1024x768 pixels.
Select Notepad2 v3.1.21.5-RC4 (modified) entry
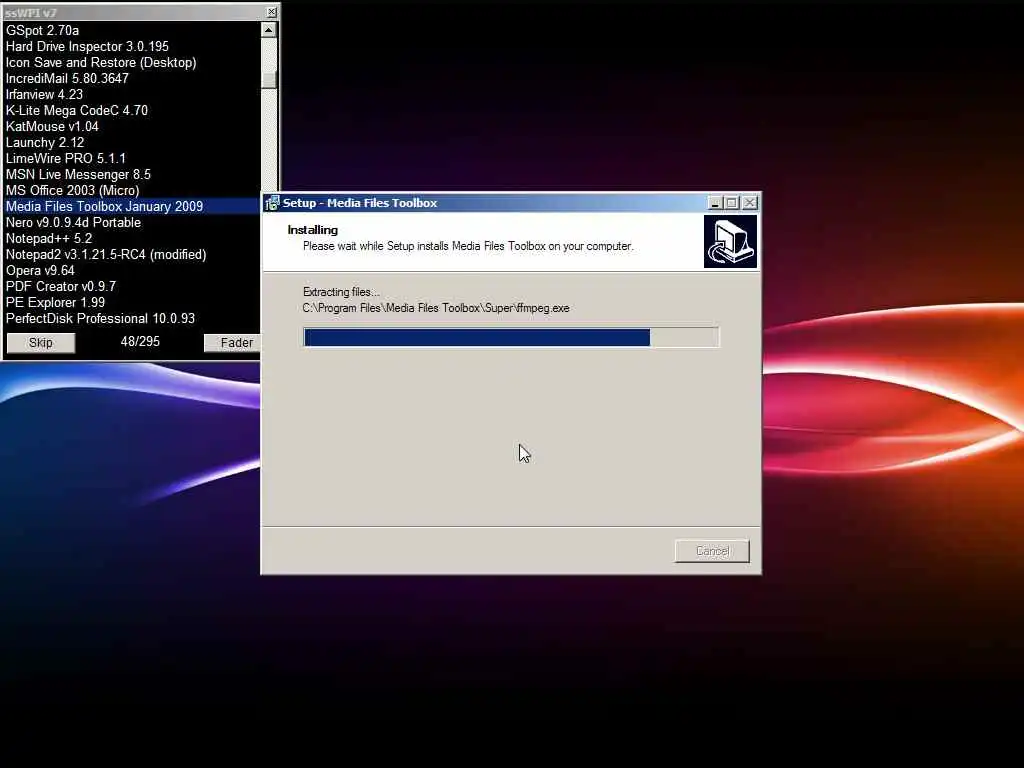tap(133, 255)
